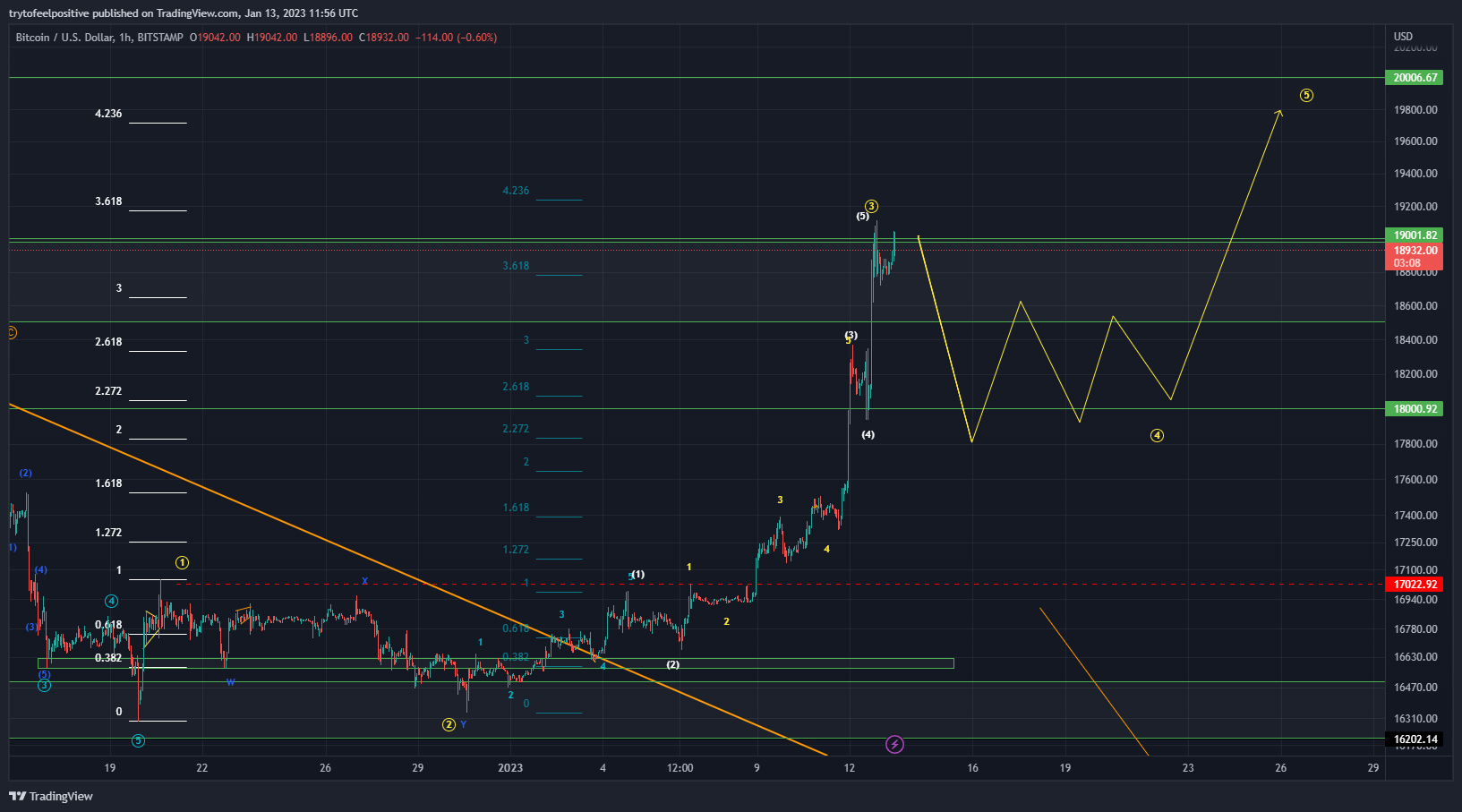Select the teal circled wave 4 label
The height and width of the screenshot is (812, 1462).
pyautogui.click(x=111, y=601)
